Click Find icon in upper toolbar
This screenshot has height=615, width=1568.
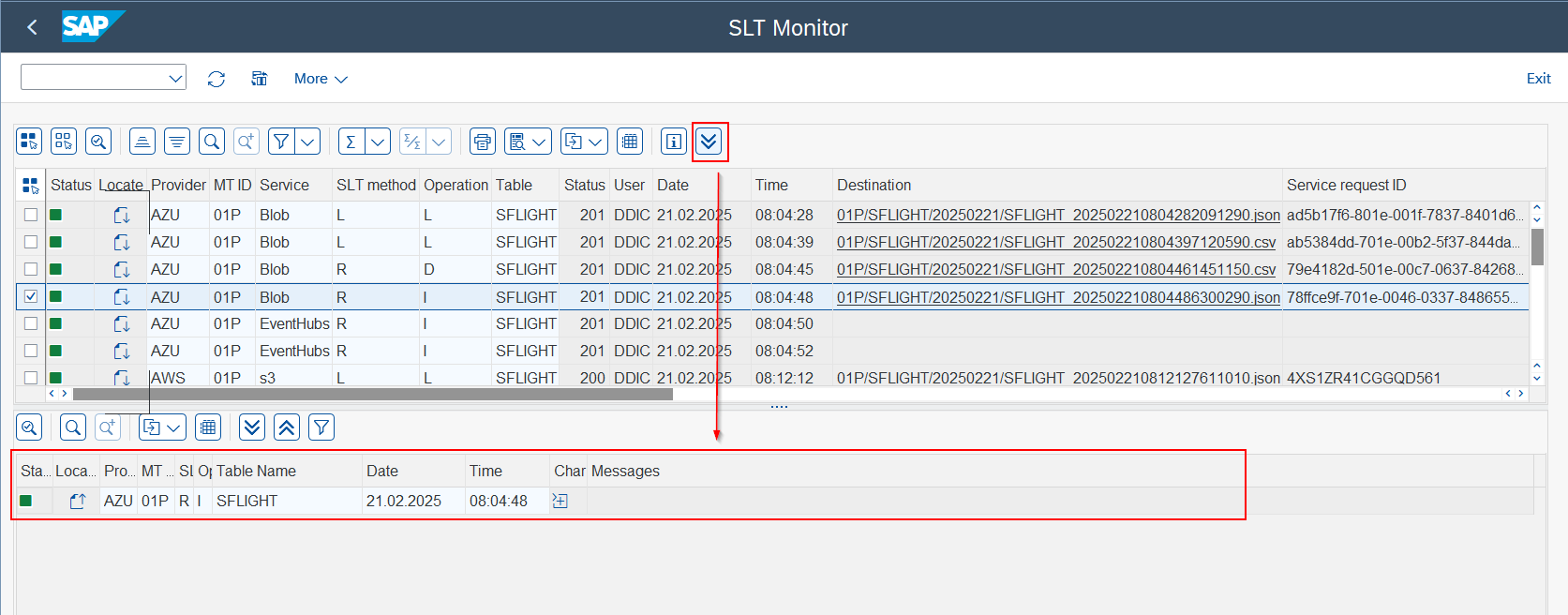click(x=212, y=142)
